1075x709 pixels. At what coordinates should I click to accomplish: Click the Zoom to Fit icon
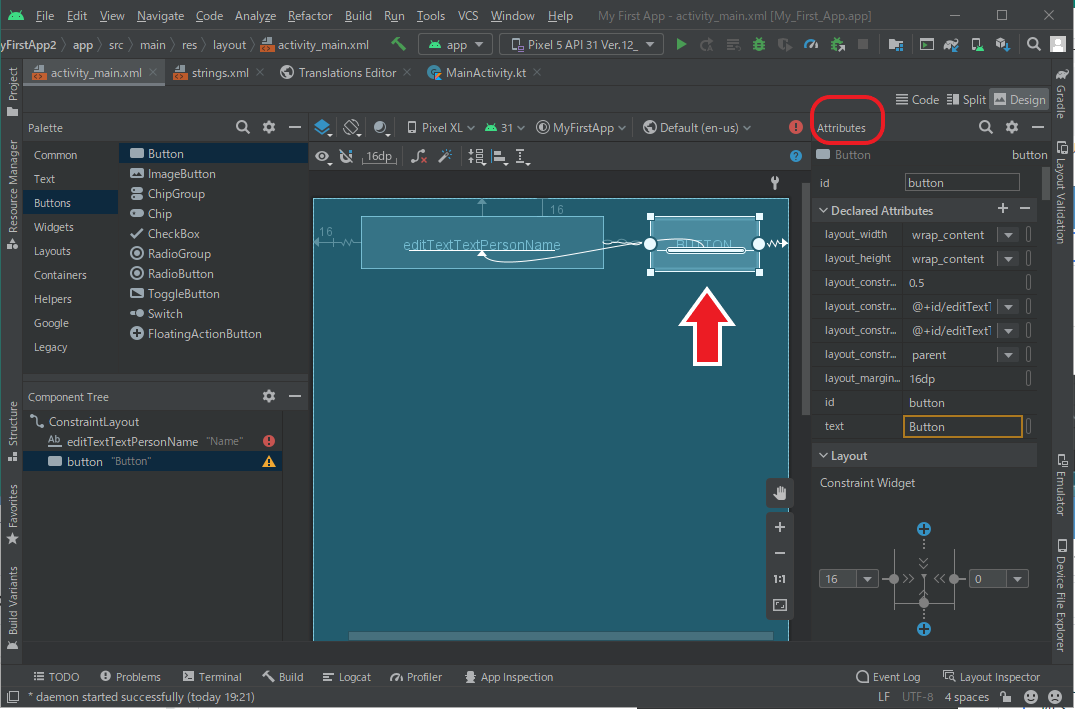pos(780,605)
